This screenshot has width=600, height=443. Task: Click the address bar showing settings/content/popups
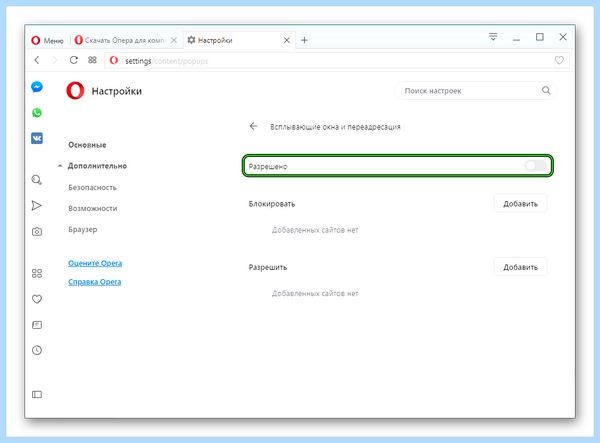click(x=337, y=60)
